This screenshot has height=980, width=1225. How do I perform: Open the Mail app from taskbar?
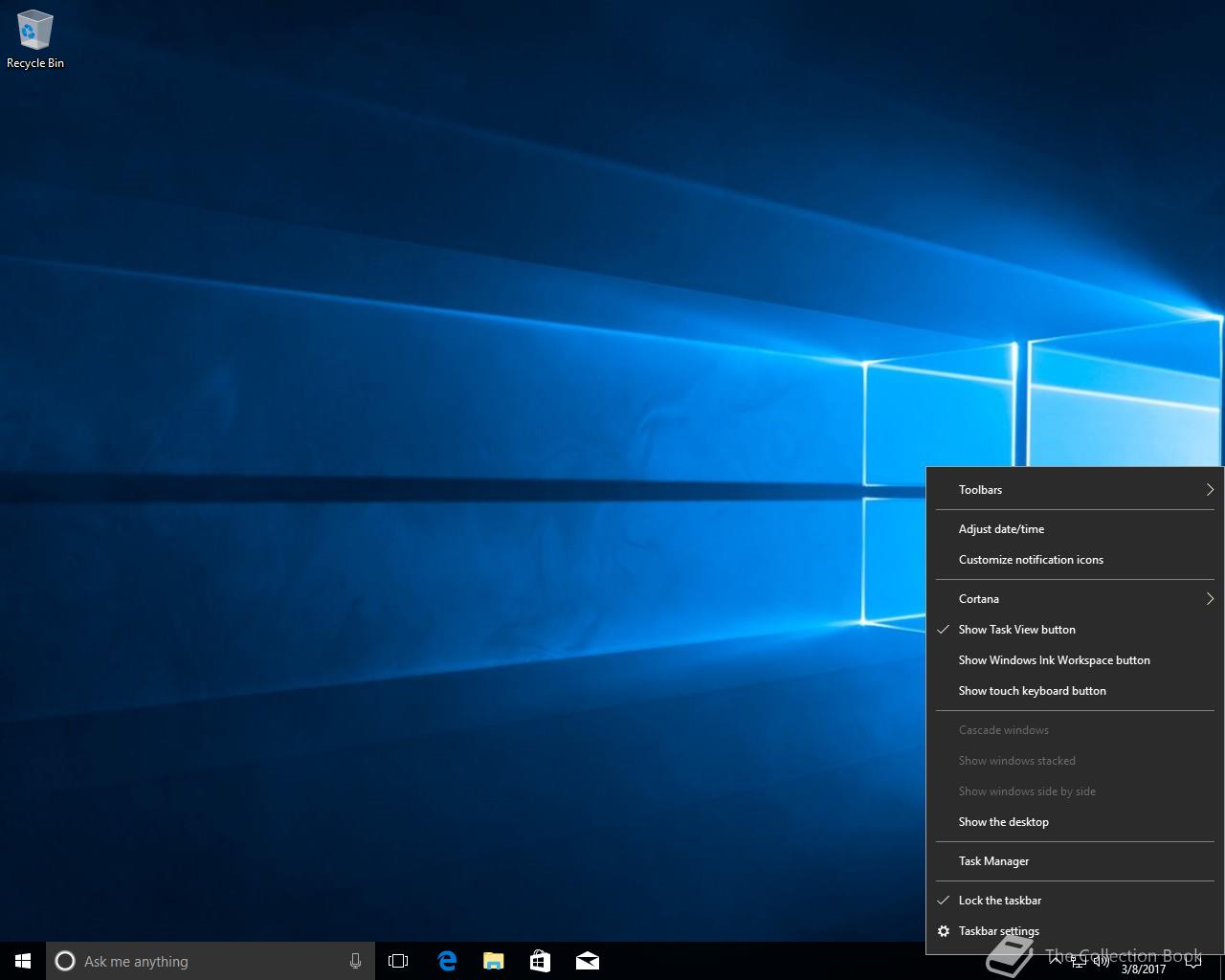[x=587, y=961]
